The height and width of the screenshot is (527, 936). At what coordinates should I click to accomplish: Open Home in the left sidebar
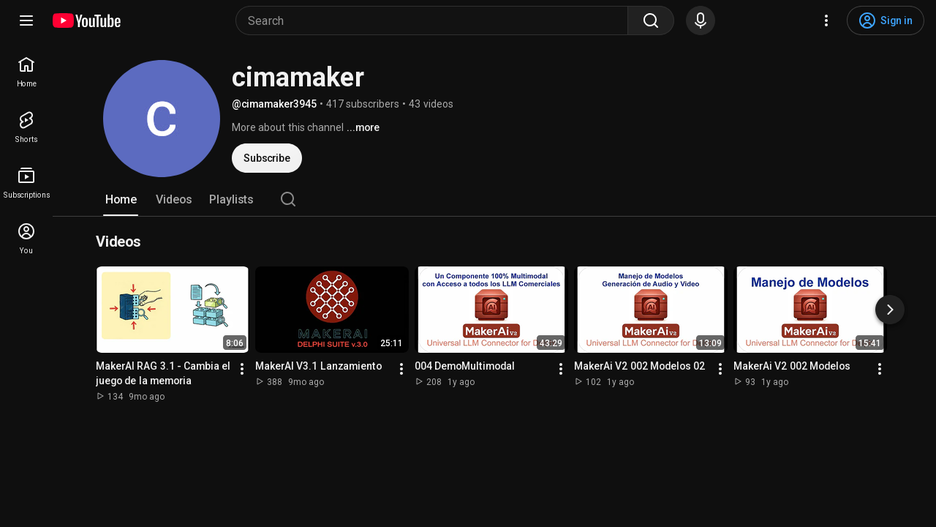pos(26,72)
